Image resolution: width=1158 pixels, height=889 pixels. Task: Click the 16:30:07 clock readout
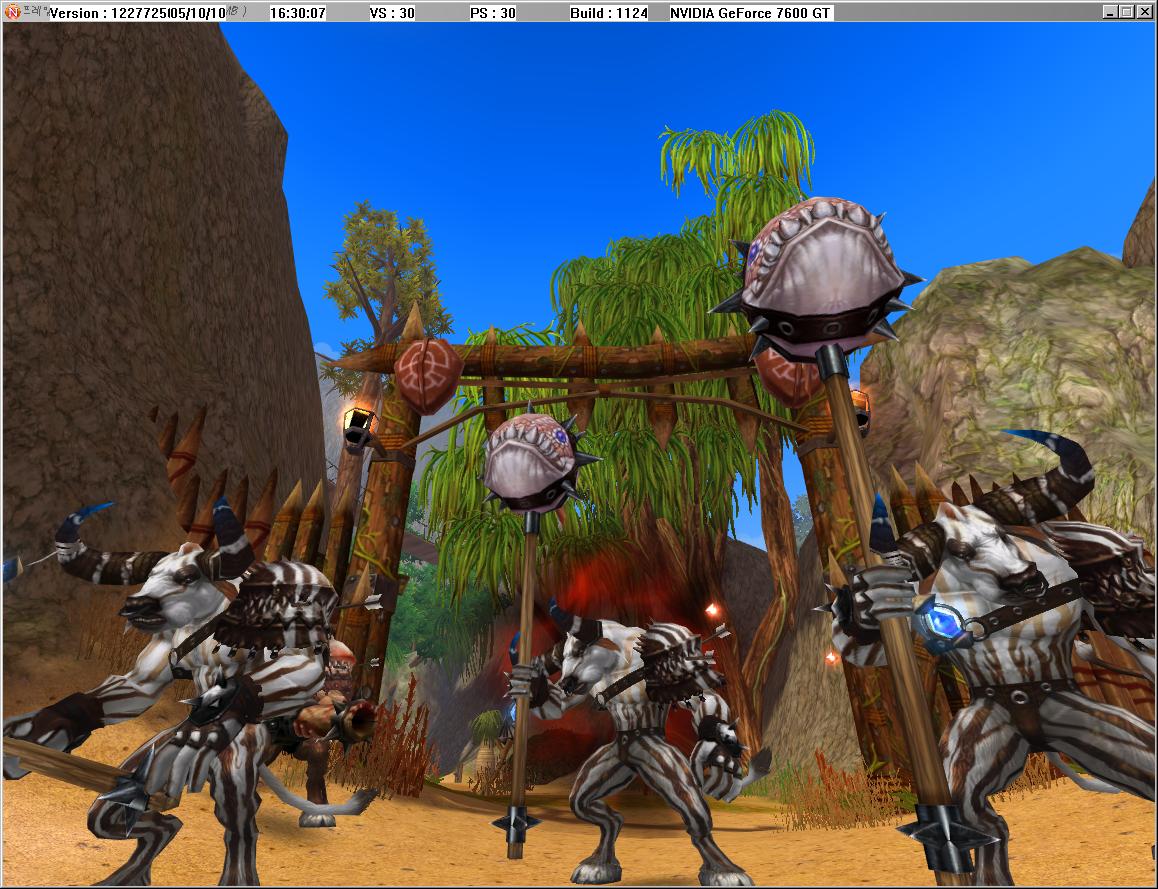coord(298,13)
